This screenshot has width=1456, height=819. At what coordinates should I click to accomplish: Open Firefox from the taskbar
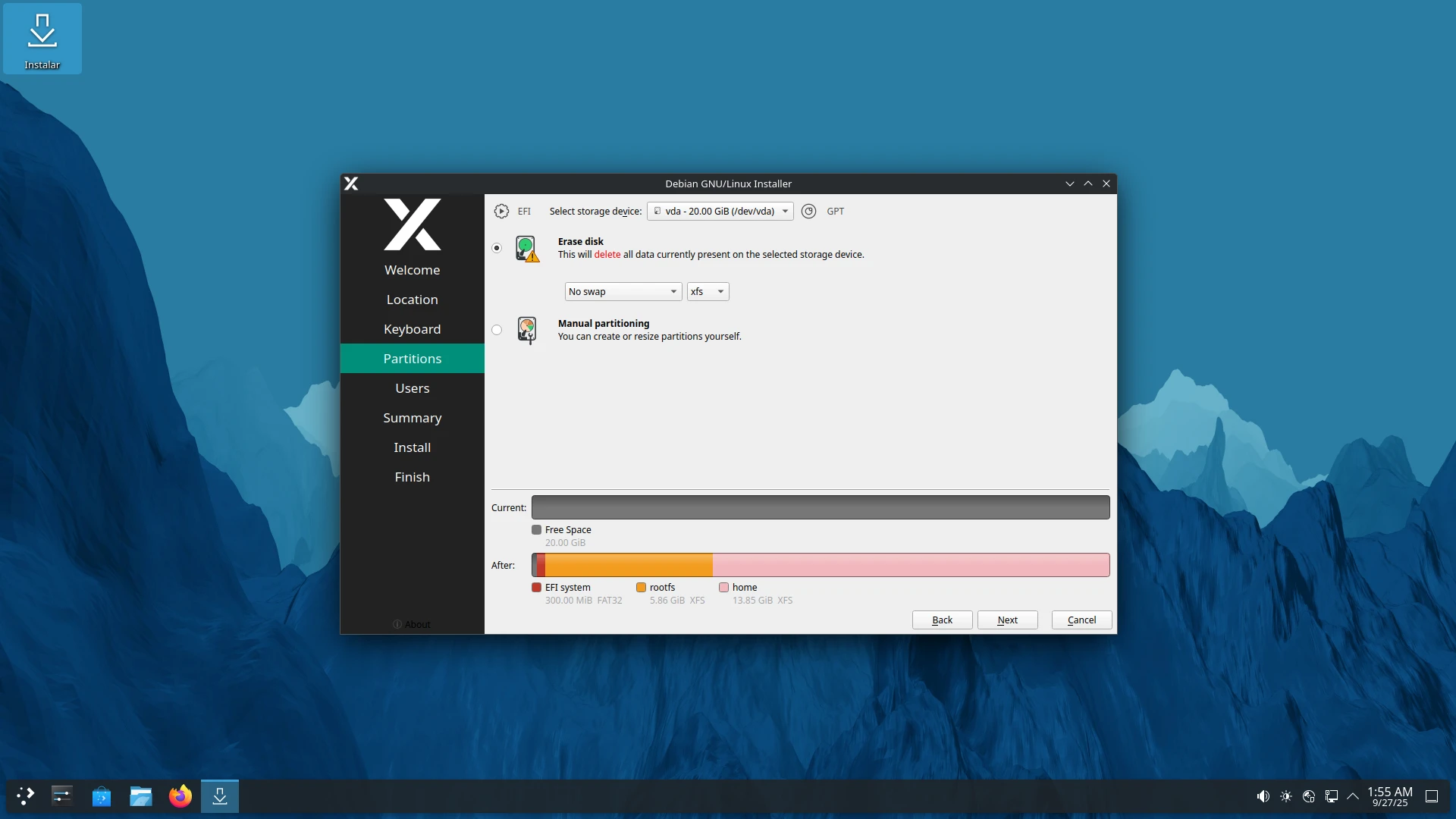click(x=180, y=796)
